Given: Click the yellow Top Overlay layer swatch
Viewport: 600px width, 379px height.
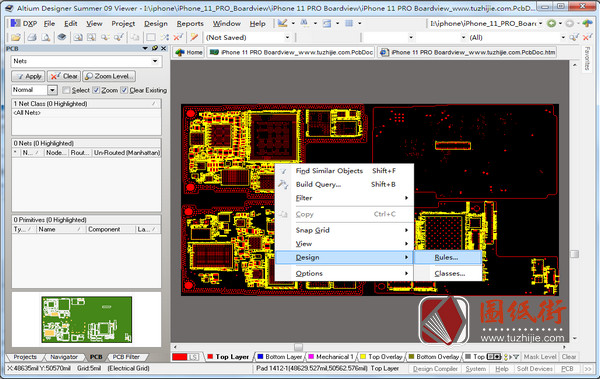Looking at the screenshot, I should click(x=363, y=357).
